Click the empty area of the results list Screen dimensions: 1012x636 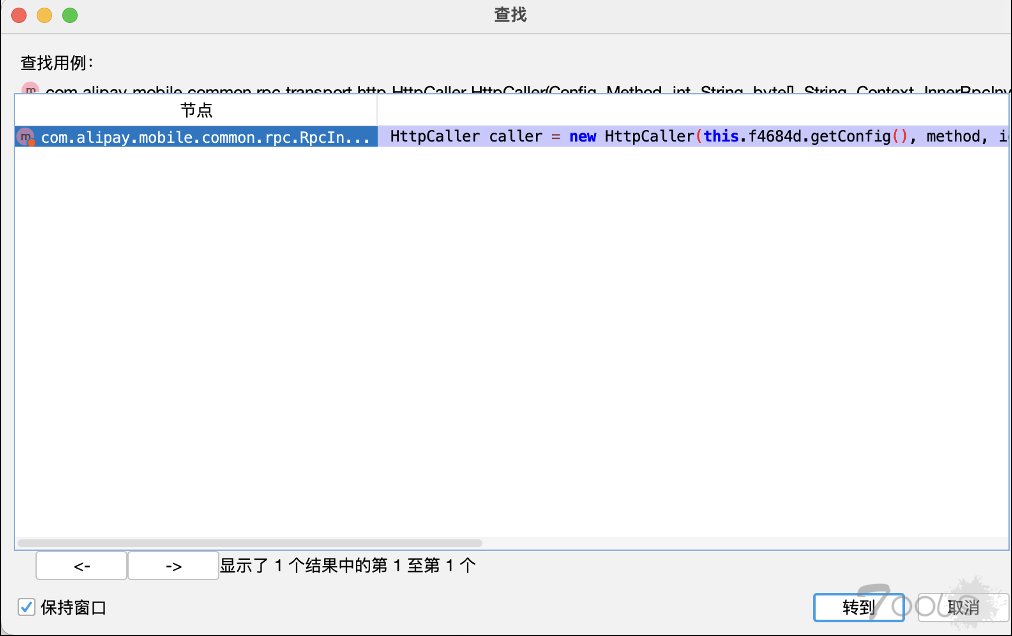[510, 340]
